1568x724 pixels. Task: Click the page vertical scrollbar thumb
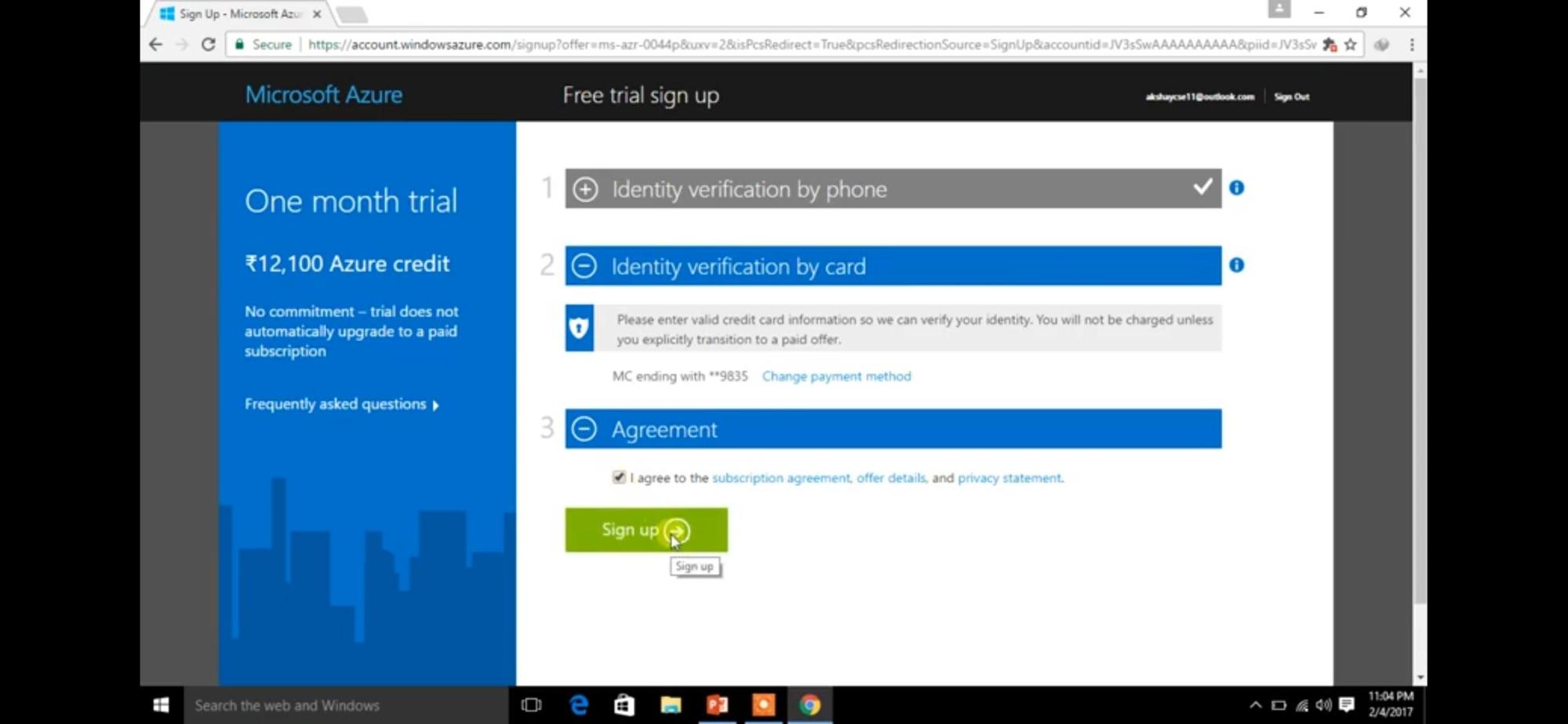(1420, 340)
